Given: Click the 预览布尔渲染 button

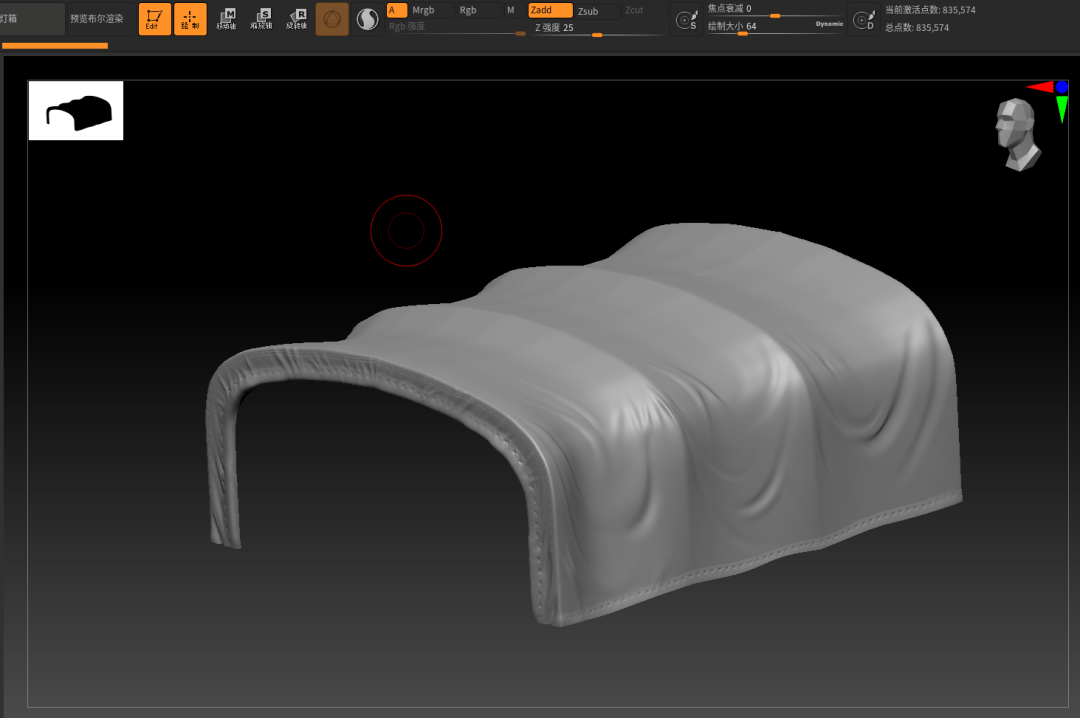Looking at the screenshot, I should click(96, 19).
